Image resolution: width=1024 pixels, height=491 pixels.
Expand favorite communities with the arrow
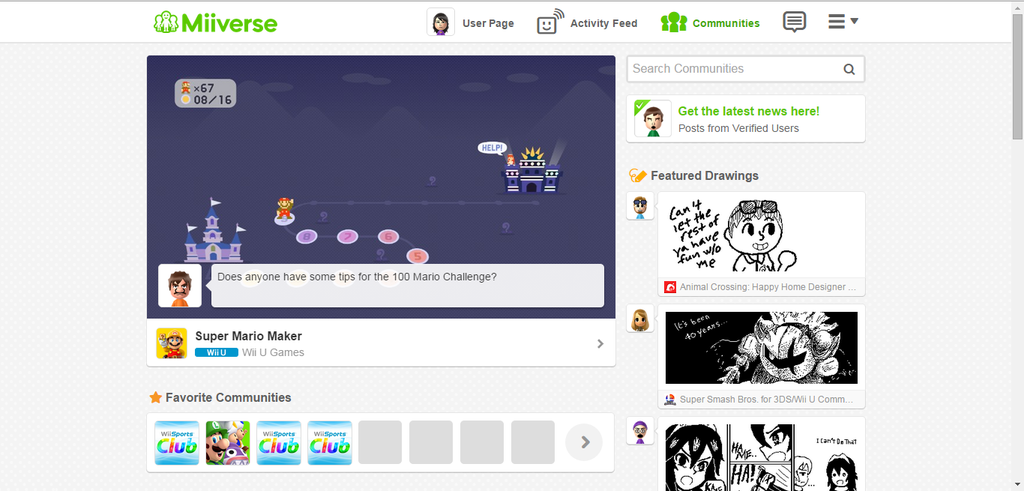point(584,443)
